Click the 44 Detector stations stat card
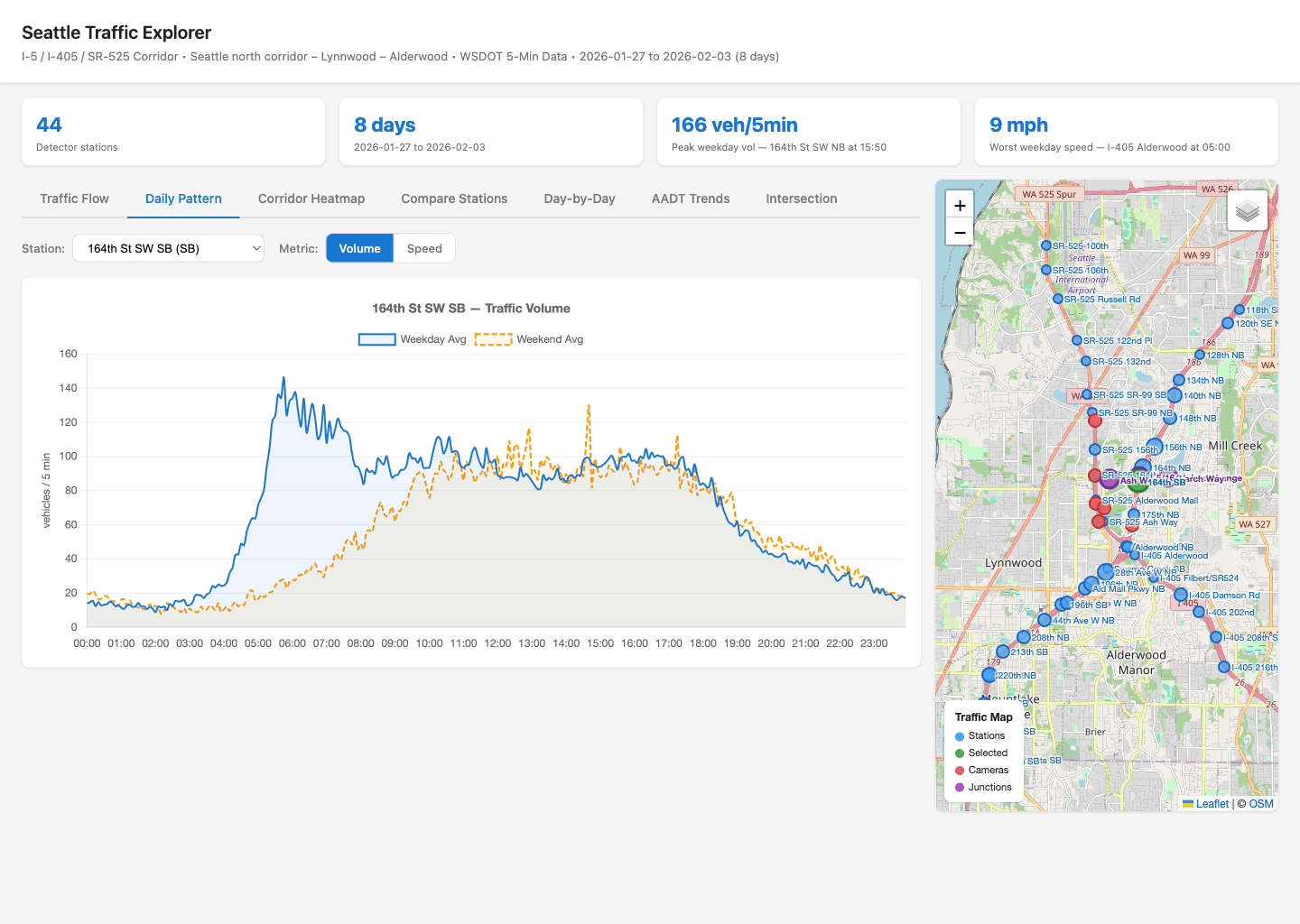 coord(172,132)
